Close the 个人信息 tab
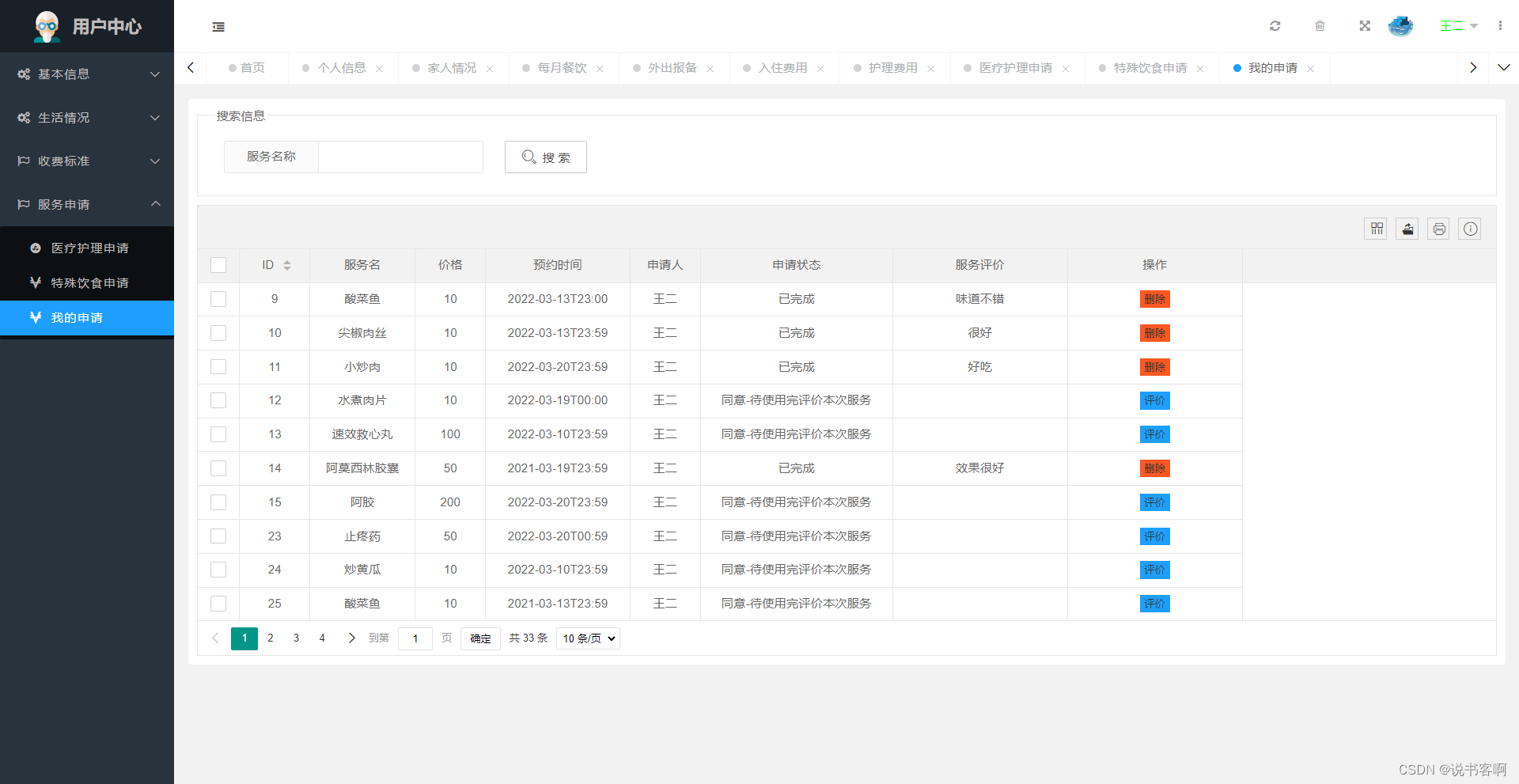 coord(380,69)
